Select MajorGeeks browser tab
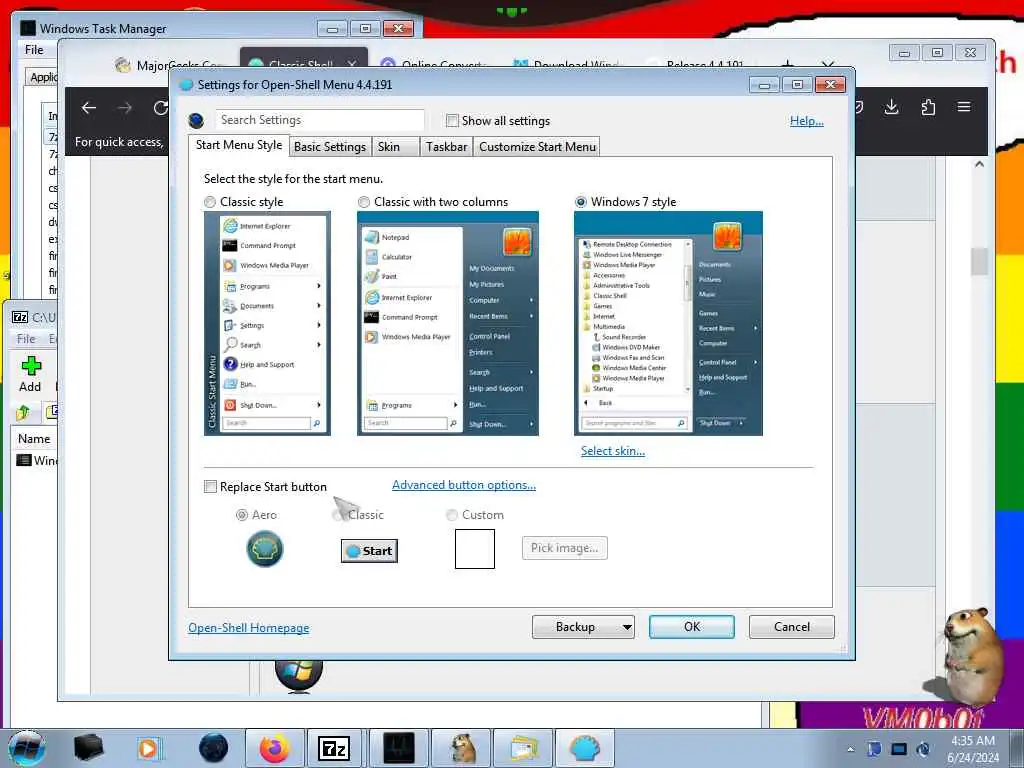 pos(168,65)
